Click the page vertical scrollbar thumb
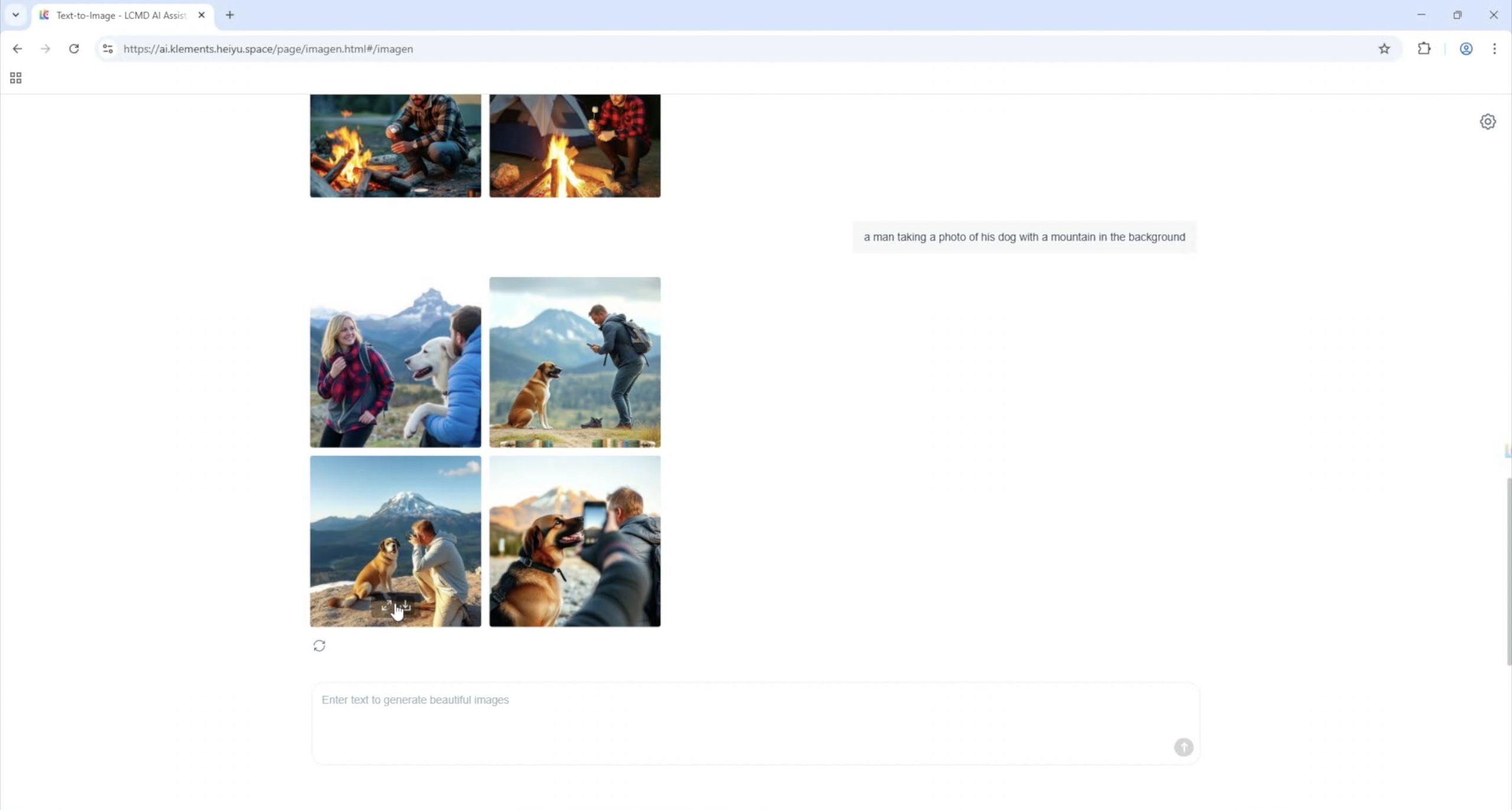The image size is (1512, 810). 1508,570
